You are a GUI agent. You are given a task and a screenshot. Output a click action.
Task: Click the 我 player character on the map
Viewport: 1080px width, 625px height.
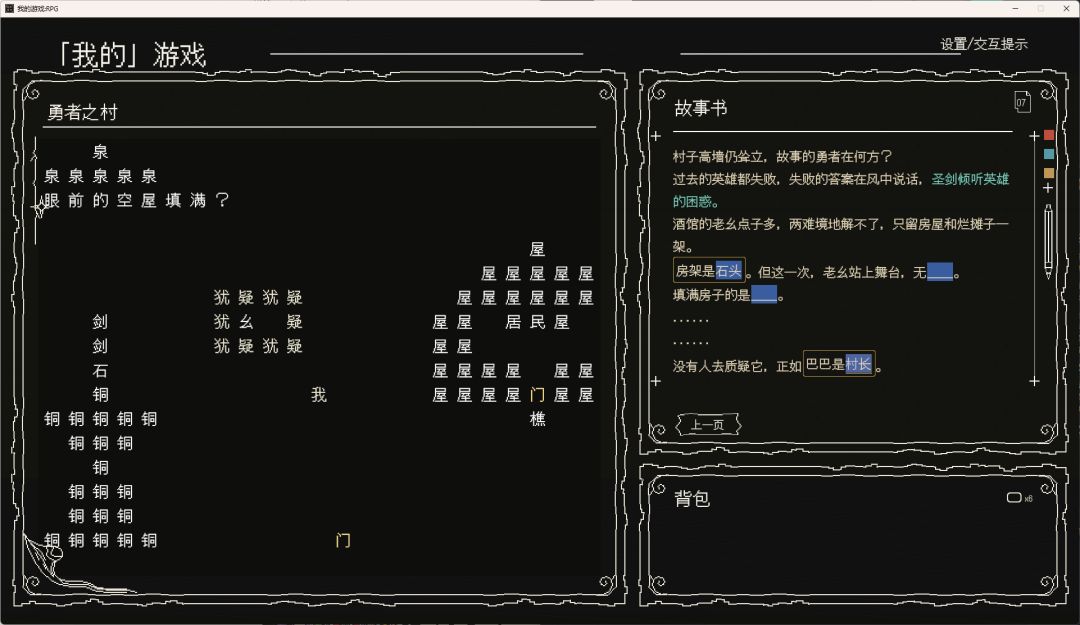click(x=318, y=395)
